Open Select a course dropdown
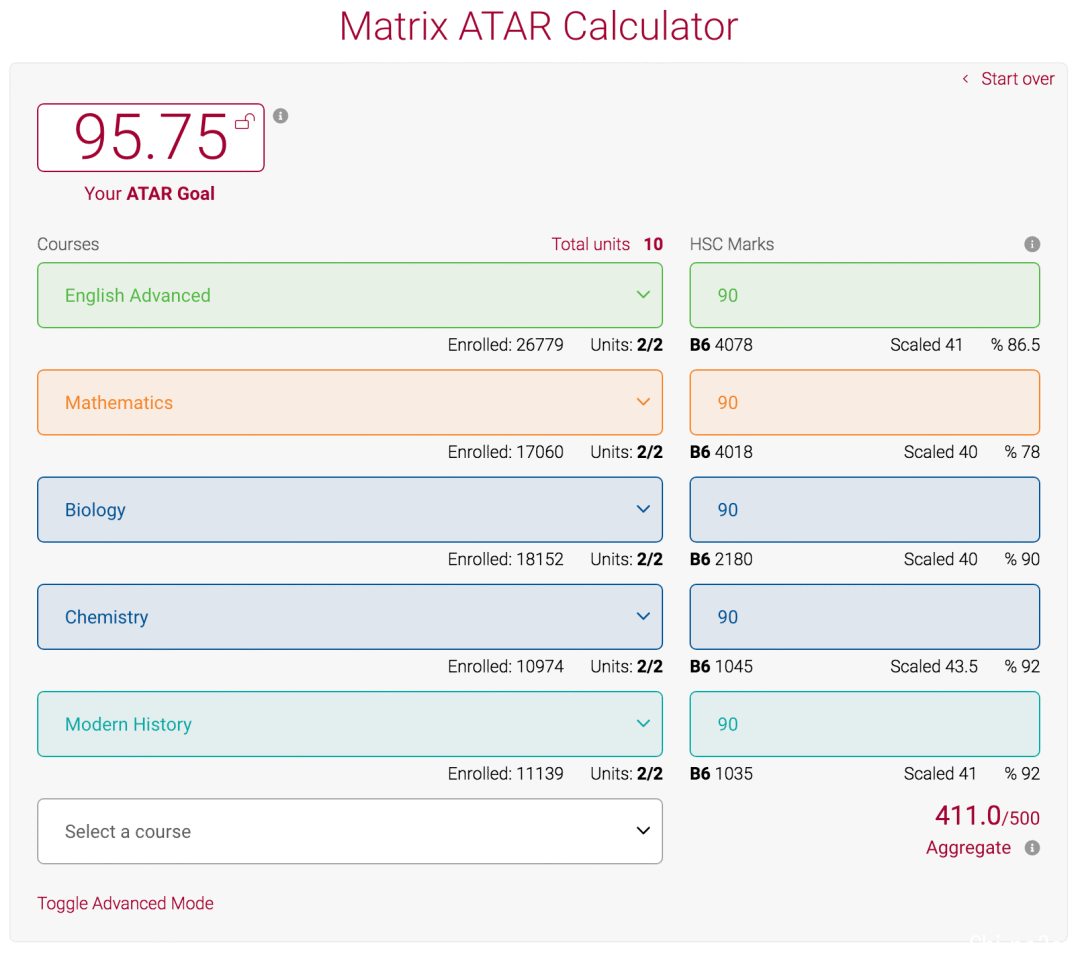Screen dimensions: 1080x957 point(350,831)
